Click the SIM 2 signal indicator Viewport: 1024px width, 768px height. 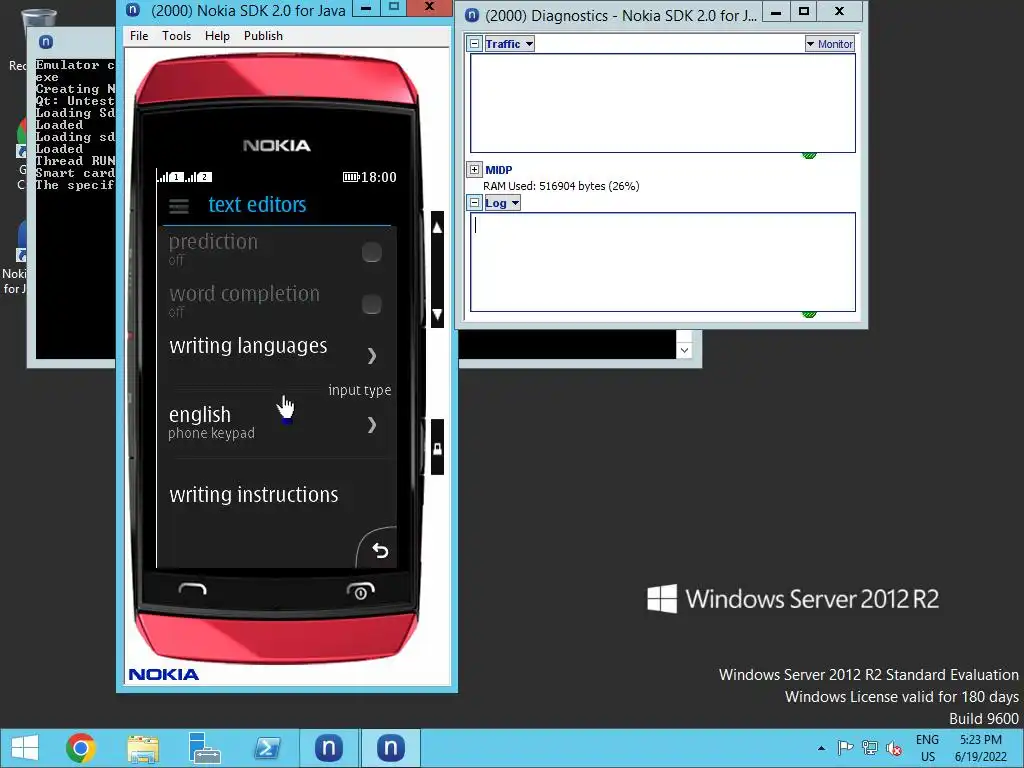(199, 176)
